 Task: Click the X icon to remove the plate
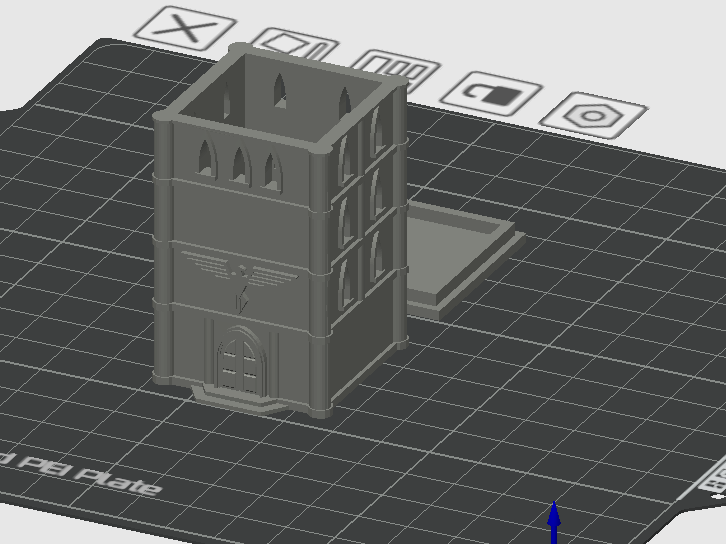pyautogui.click(x=185, y=28)
